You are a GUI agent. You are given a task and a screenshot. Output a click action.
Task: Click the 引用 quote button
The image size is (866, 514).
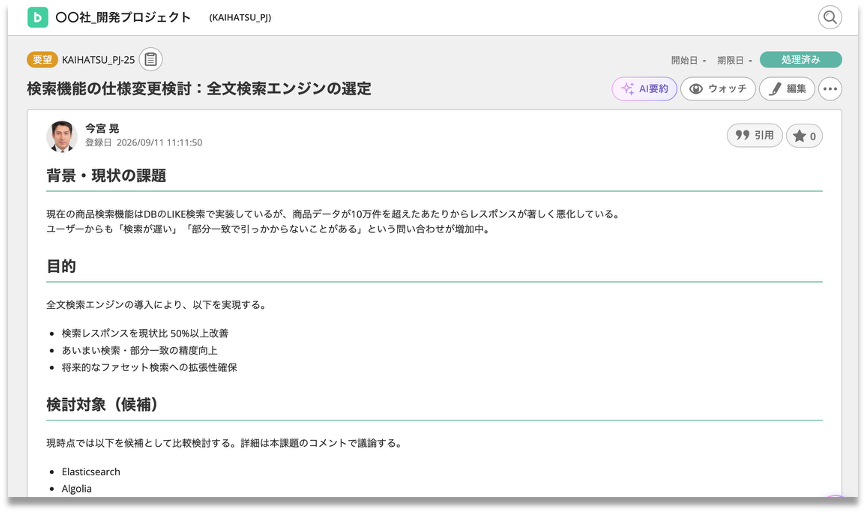tap(754, 135)
